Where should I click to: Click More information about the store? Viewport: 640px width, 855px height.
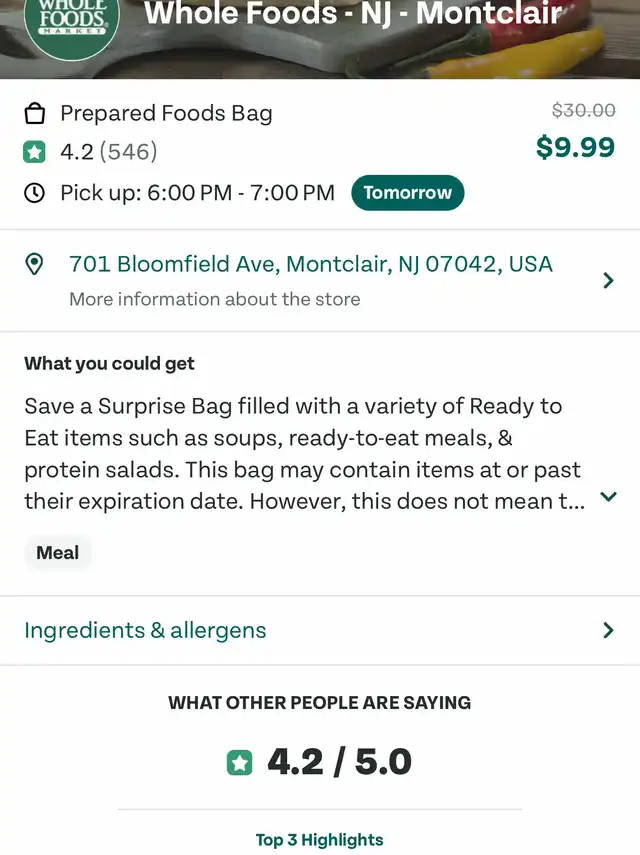tap(214, 299)
